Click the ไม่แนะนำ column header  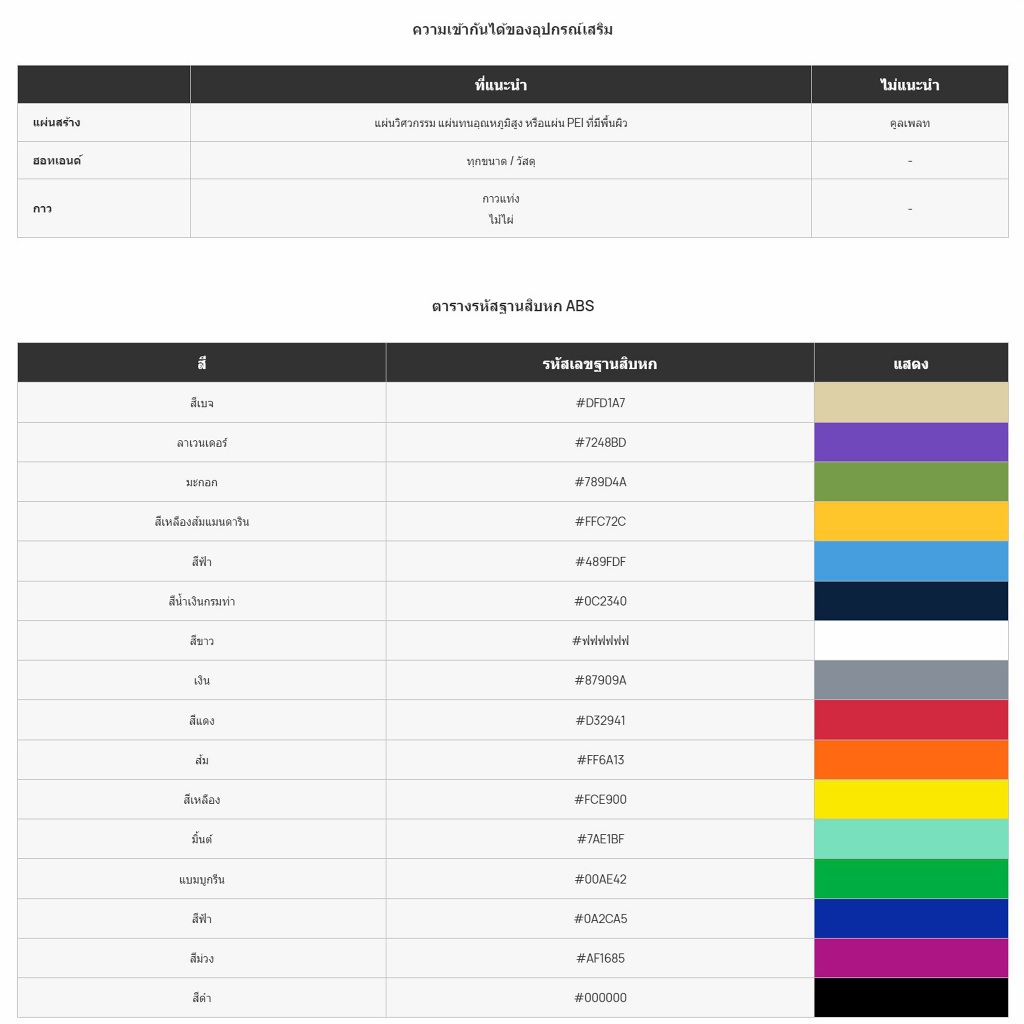click(909, 85)
